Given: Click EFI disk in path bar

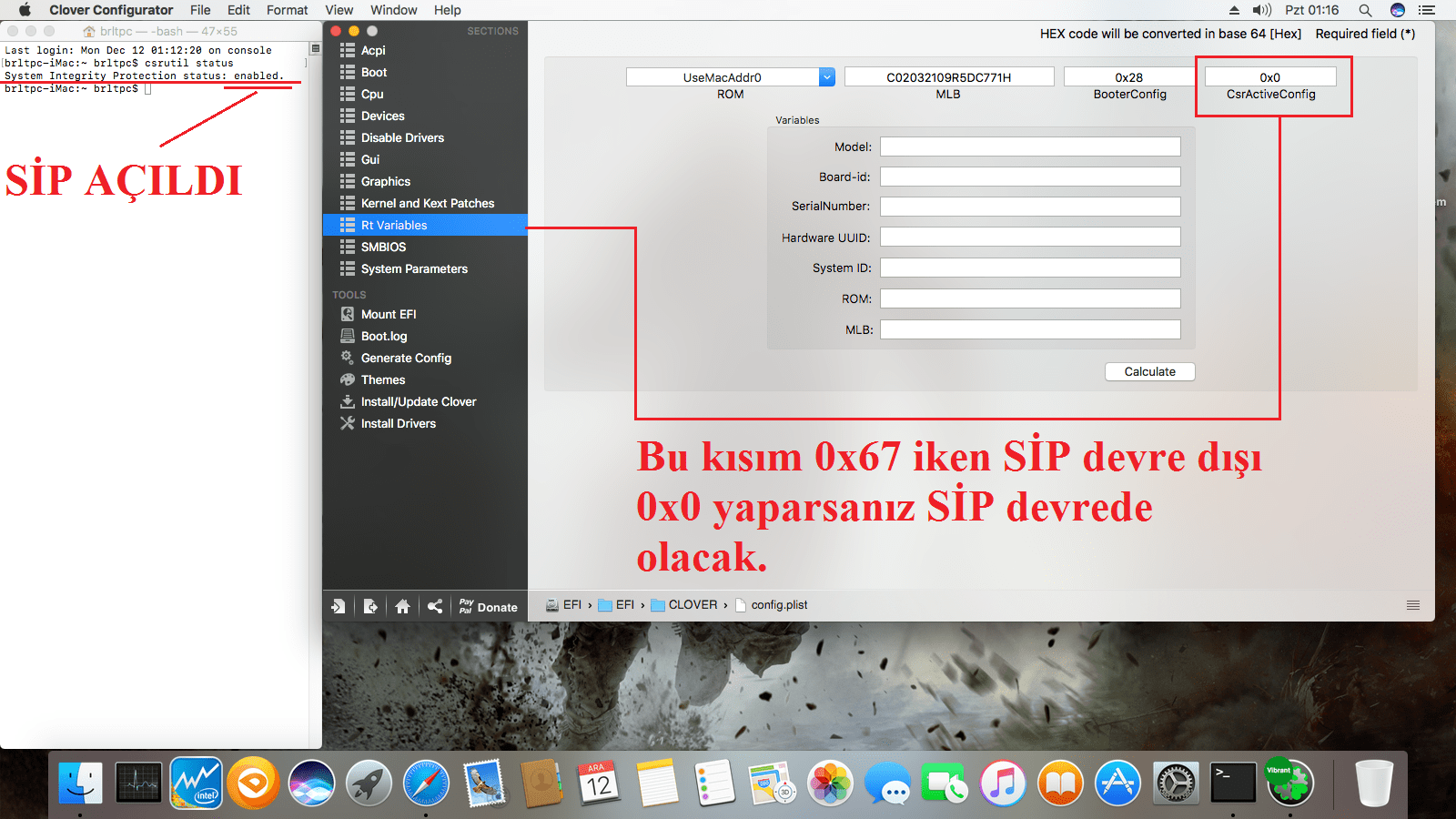Looking at the screenshot, I should 563,605.
